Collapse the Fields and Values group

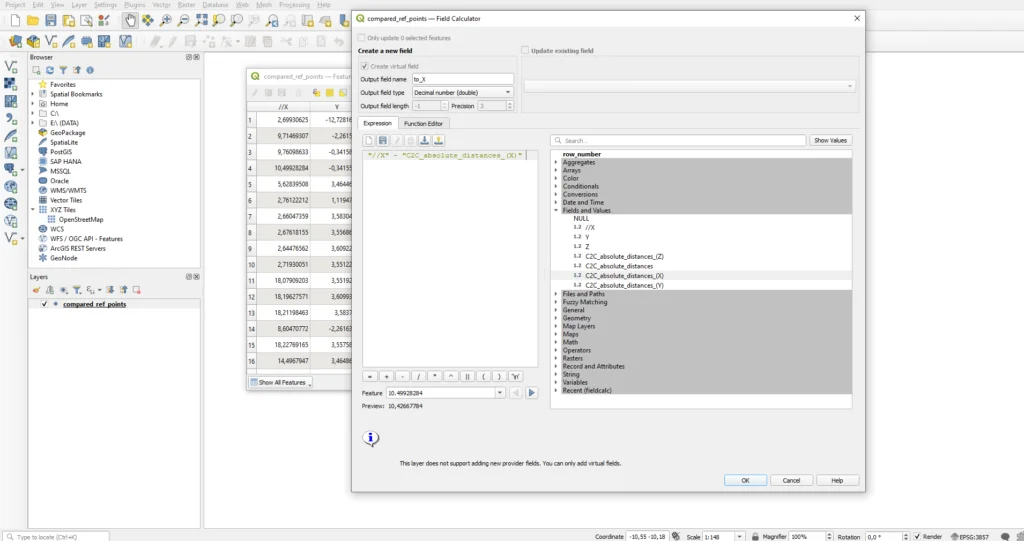pos(556,210)
